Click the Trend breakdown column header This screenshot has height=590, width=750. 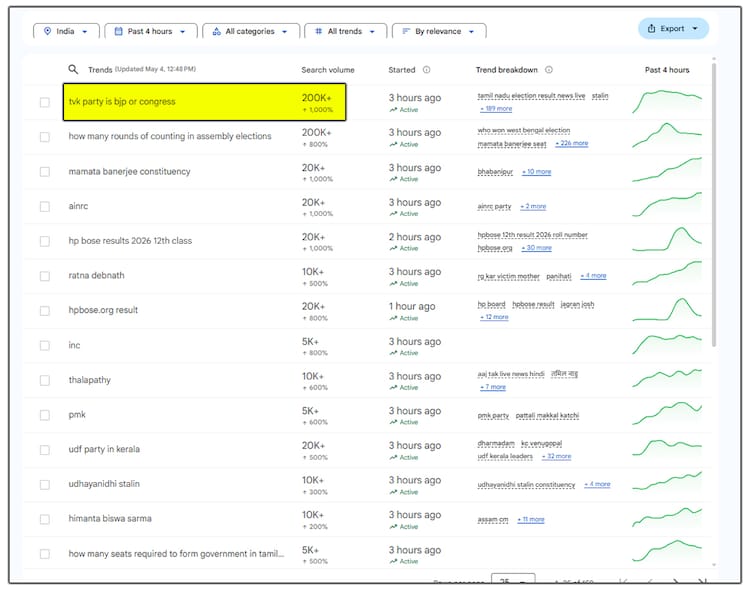(507, 70)
